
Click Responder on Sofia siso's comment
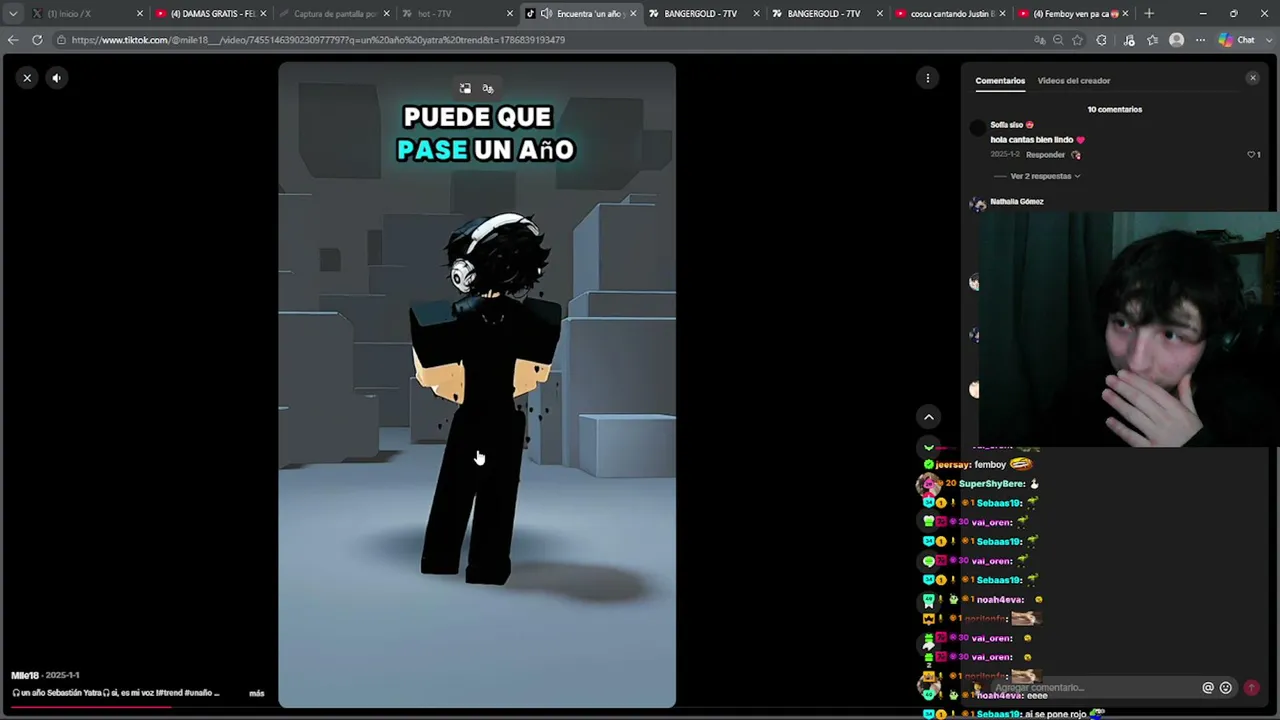pos(1045,155)
